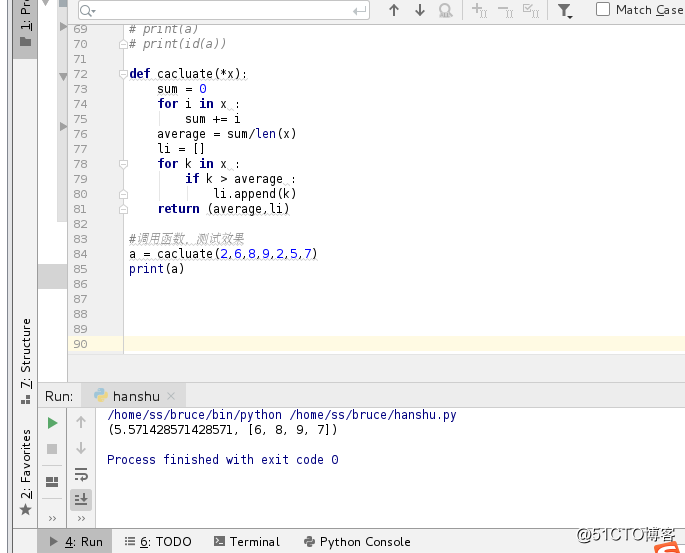Screen dimensions: 685x553
Task: Open search history dropdown magnifier
Action: click(88, 11)
